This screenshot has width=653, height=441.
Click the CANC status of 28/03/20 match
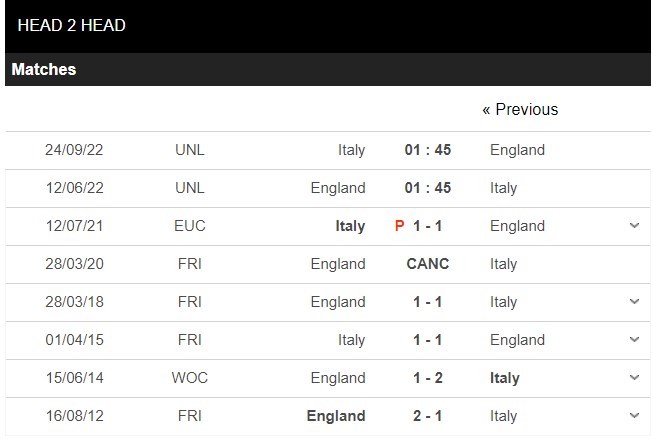click(428, 264)
